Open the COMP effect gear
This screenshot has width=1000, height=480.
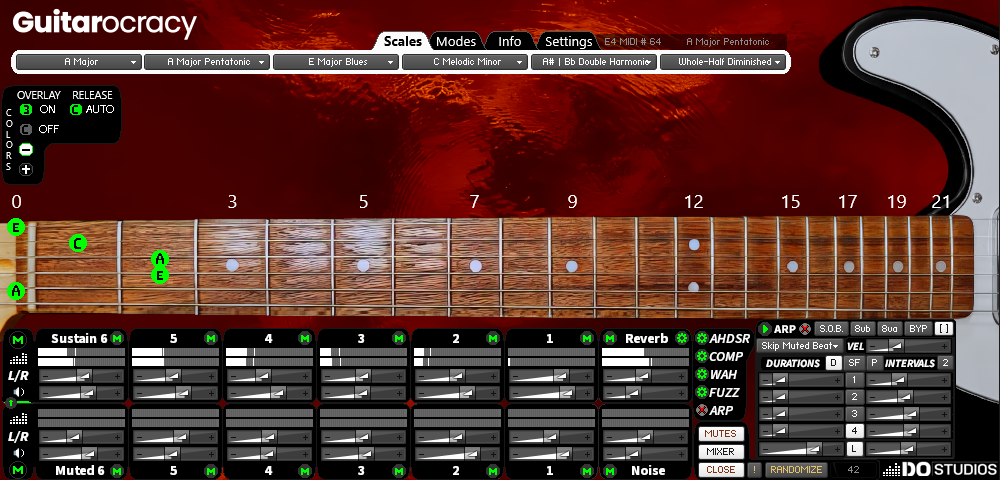pyautogui.click(x=702, y=356)
